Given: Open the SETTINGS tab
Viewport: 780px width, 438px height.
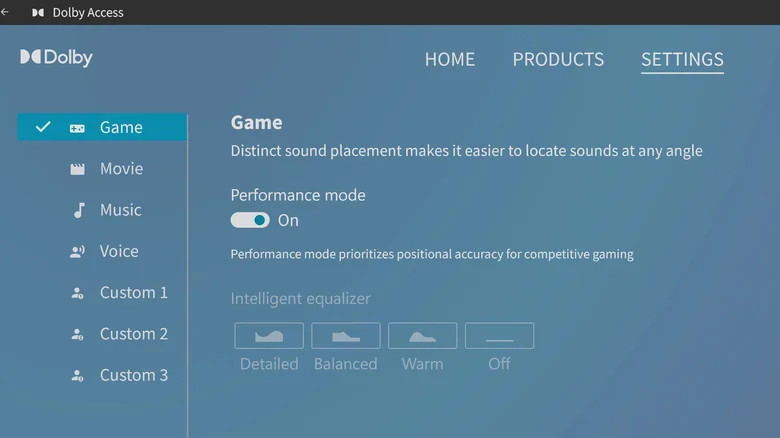Looking at the screenshot, I should pyautogui.click(x=682, y=60).
